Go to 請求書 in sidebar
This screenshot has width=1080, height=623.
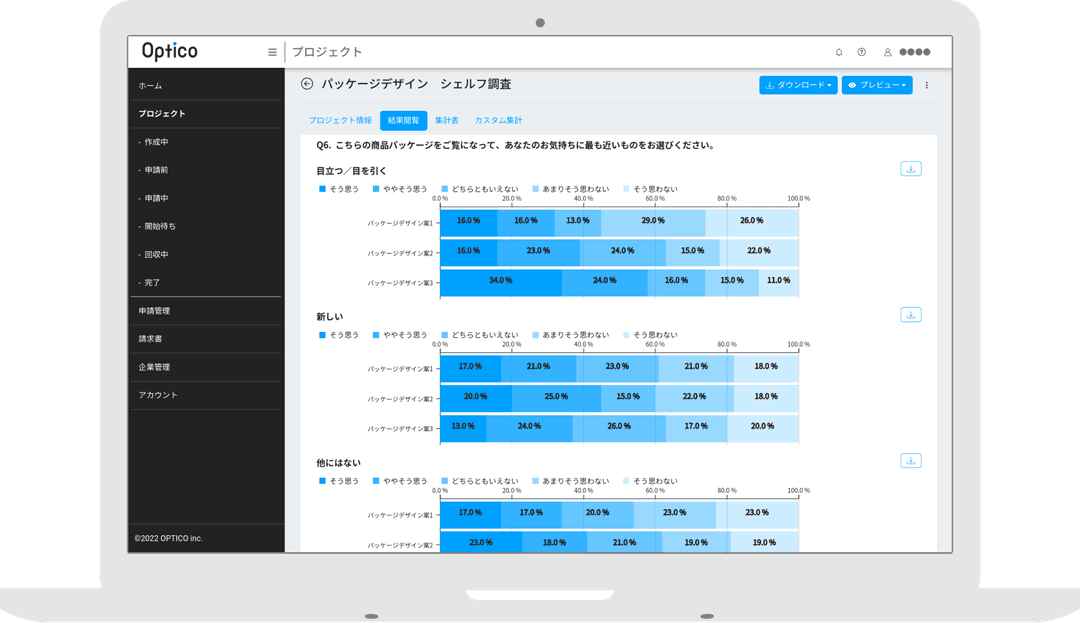point(151,339)
